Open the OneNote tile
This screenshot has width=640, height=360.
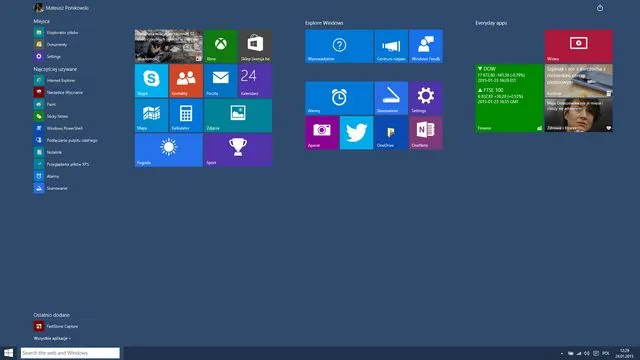tap(426, 133)
